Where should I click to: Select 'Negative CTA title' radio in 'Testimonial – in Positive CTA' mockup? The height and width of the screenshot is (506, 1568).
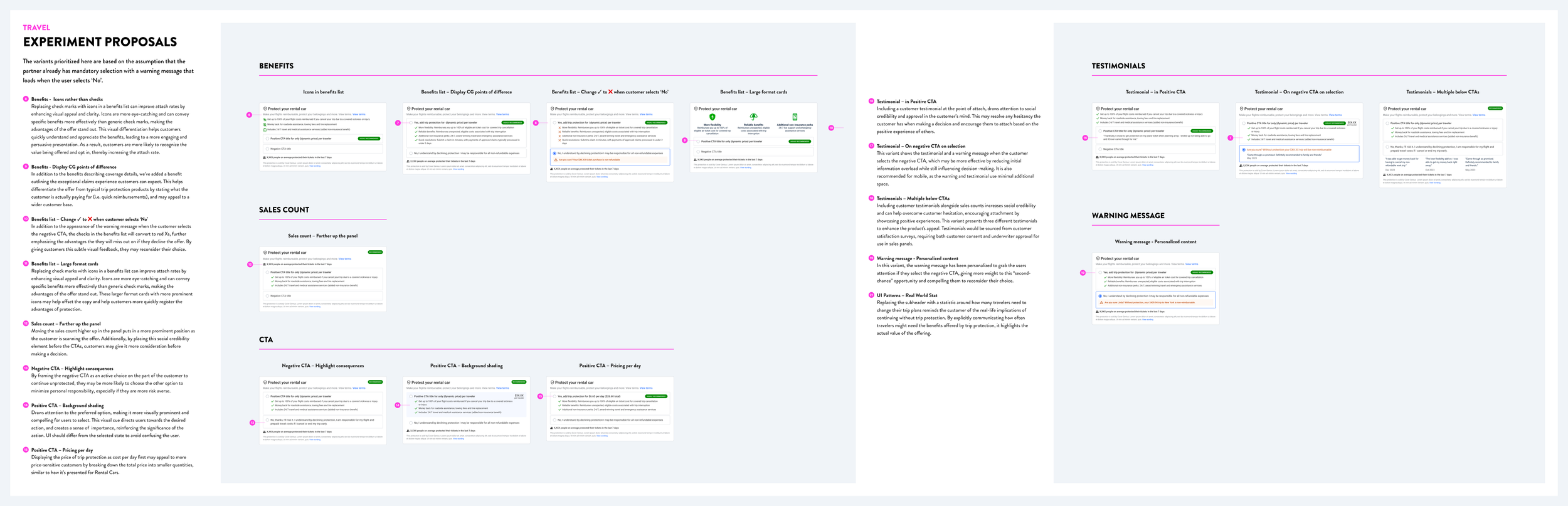(x=1101, y=149)
